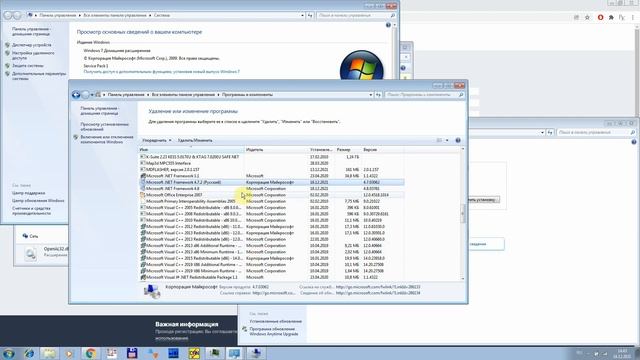Viewport: 640px width, 360px height.
Task: Sort programs by the Издатель column header
Action: 276,150
